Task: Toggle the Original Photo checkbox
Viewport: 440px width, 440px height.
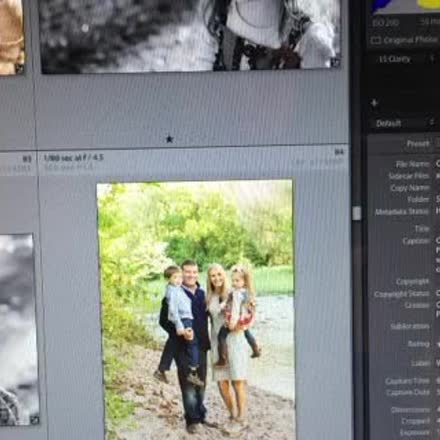Action: 376,41
